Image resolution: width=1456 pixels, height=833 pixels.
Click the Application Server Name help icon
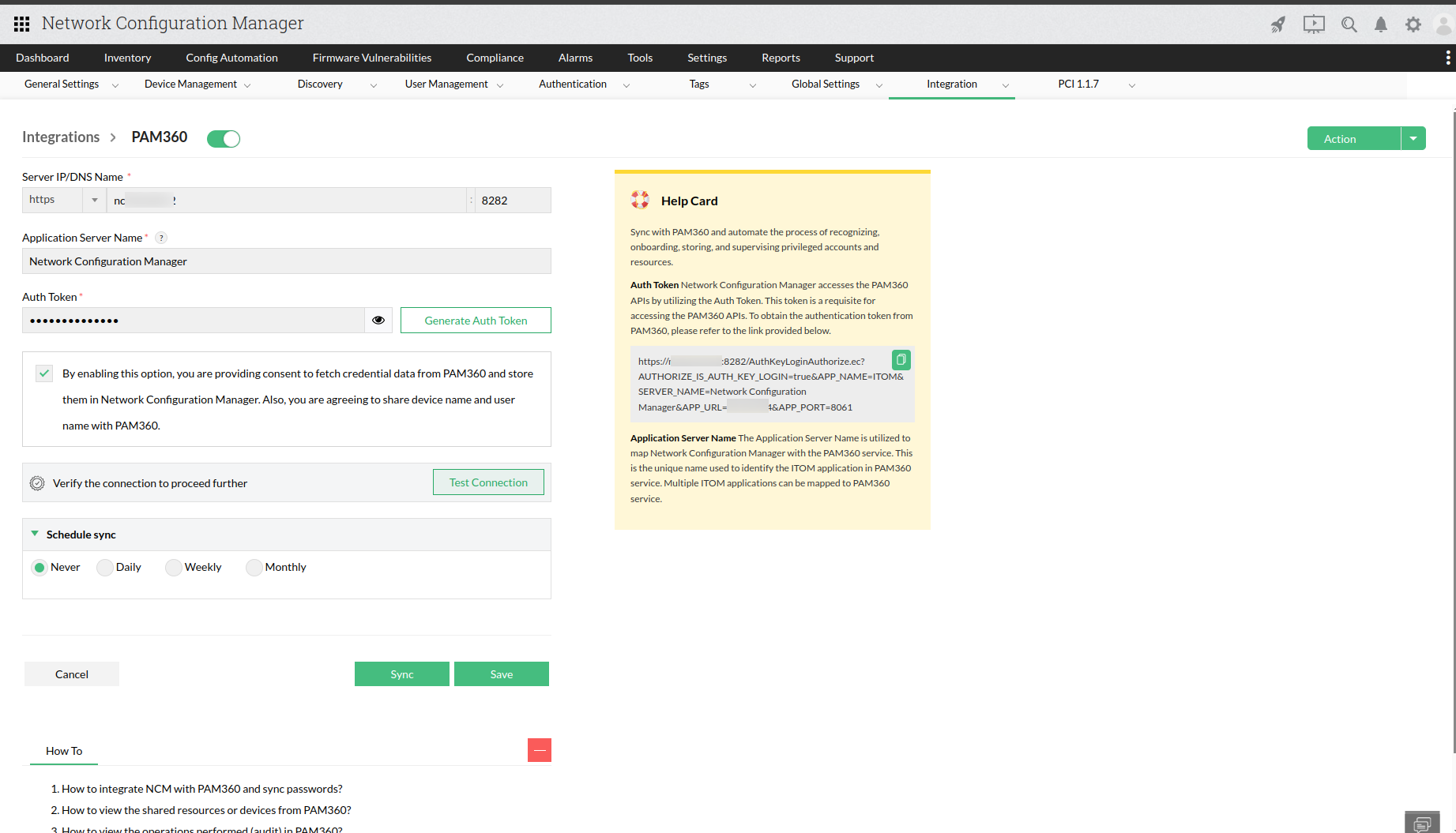click(161, 238)
